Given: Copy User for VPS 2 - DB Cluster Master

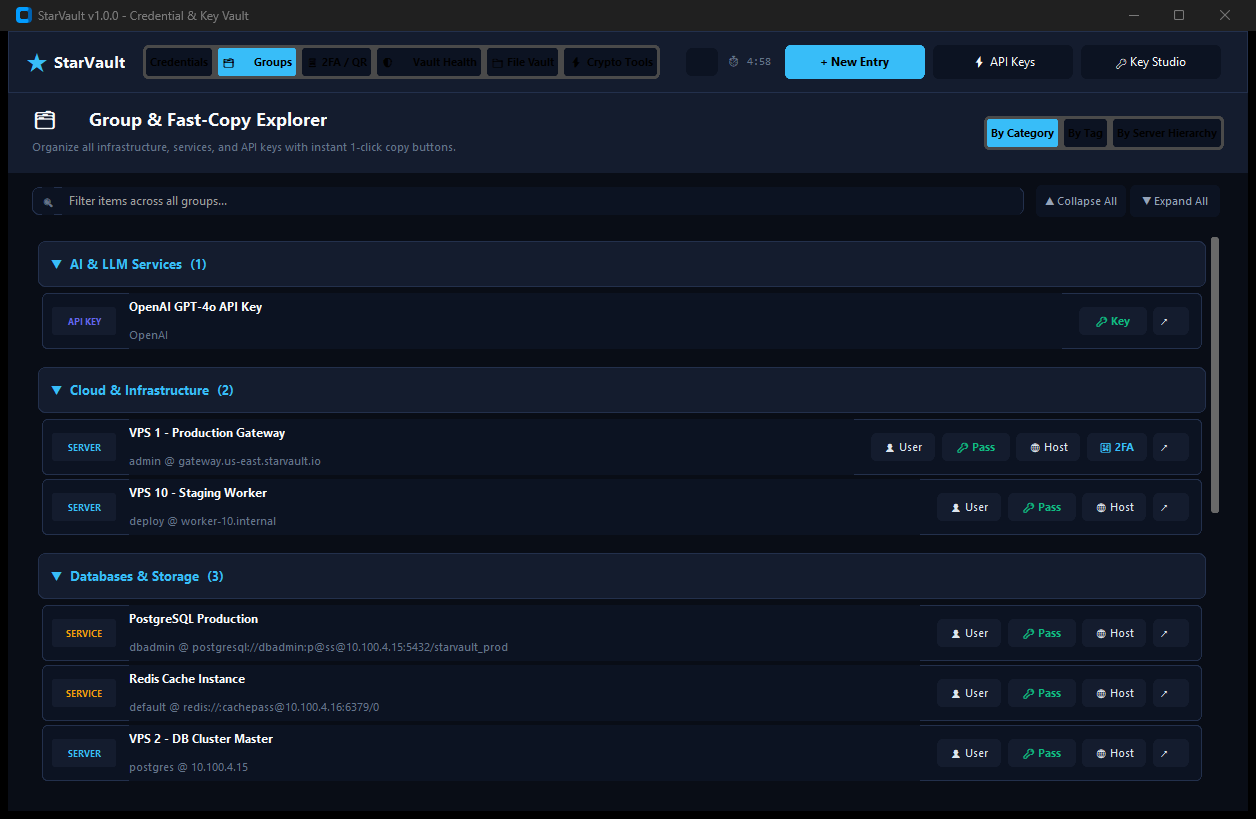Looking at the screenshot, I should [x=969, y=753].
